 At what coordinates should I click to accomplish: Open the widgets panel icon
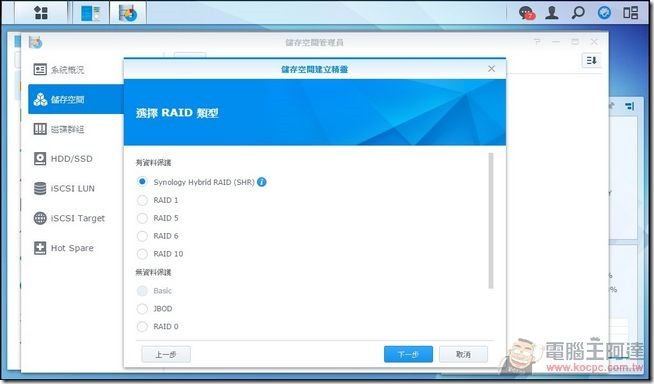click(630, 13)
